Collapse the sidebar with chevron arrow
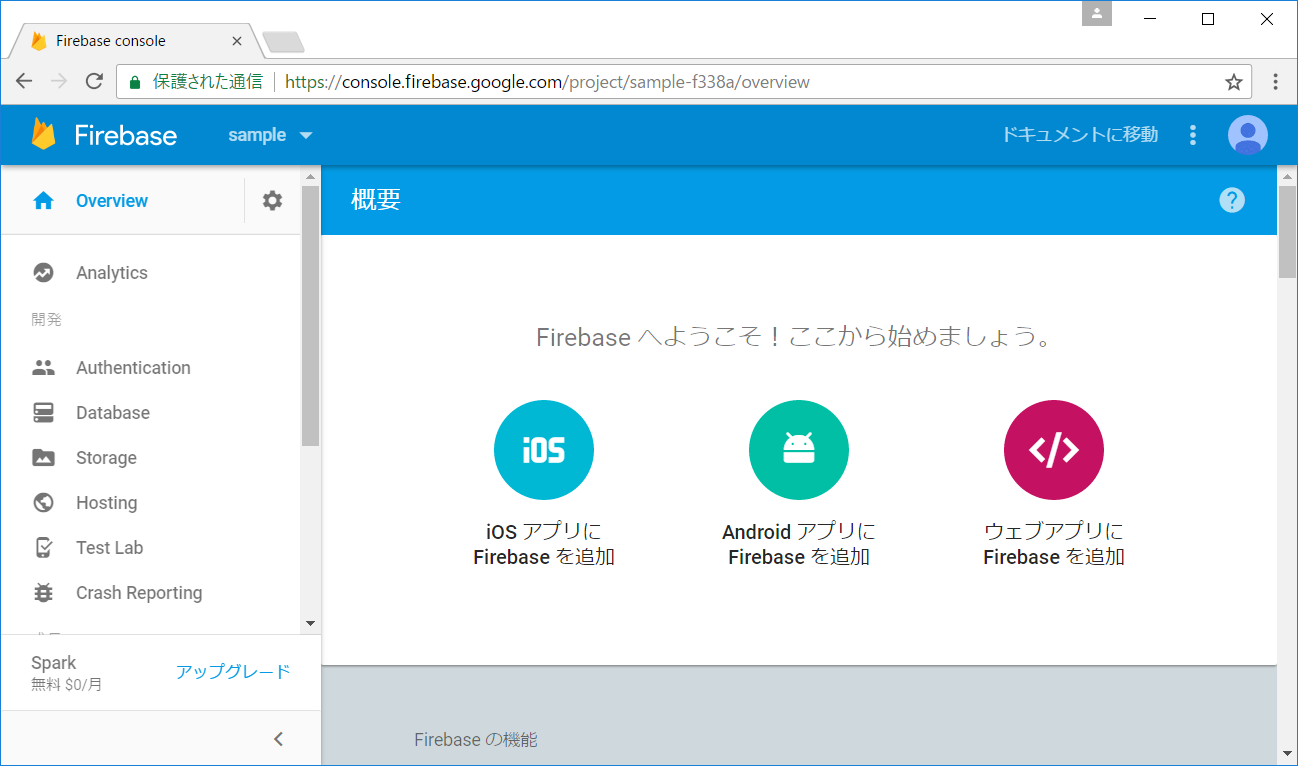Image resolution: width=1298 pixels, height=766 pixels. point(279,739)
